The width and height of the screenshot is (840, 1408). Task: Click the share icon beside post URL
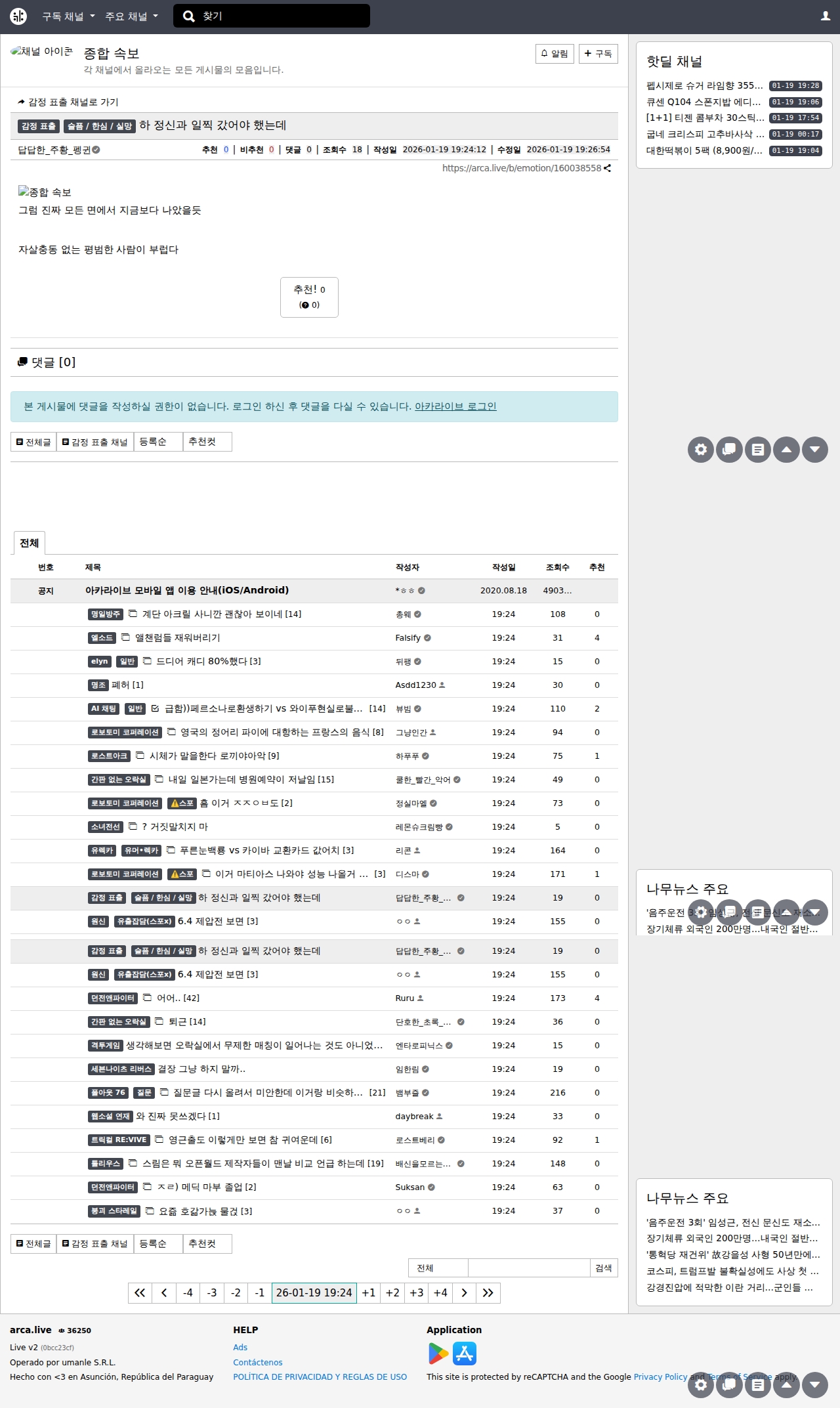[607, 168]
